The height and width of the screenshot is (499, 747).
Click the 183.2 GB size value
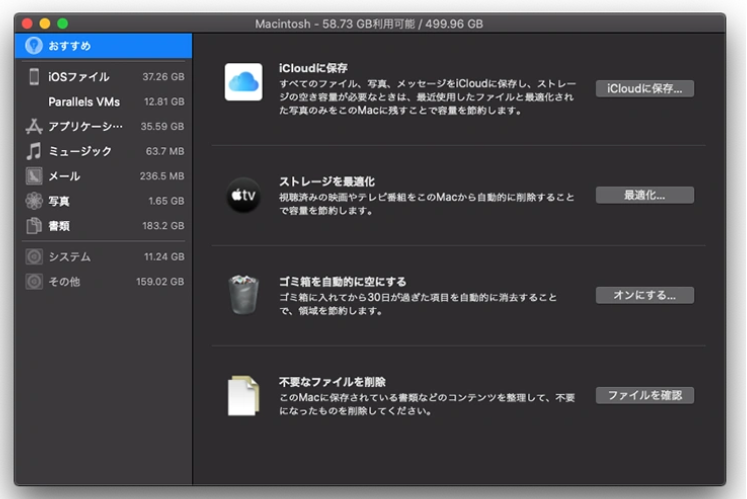163,225
